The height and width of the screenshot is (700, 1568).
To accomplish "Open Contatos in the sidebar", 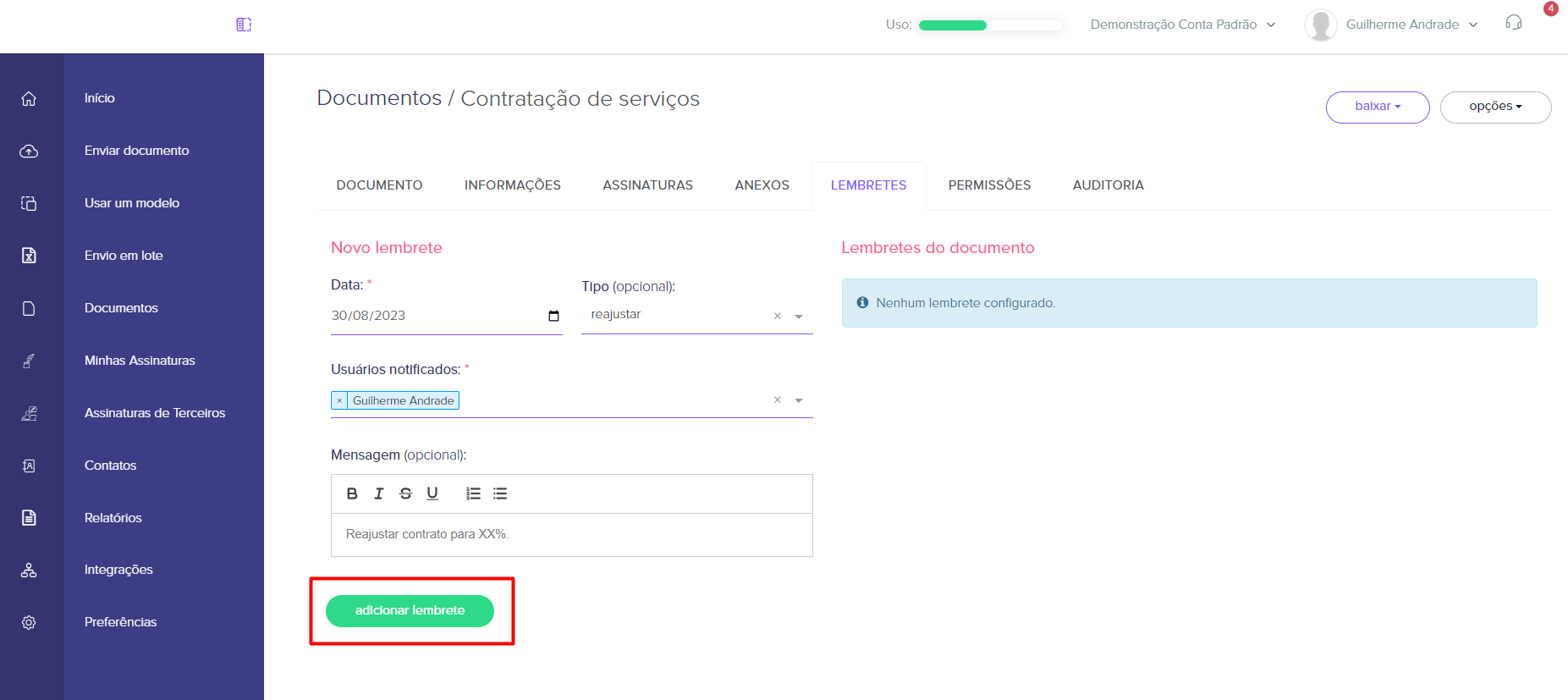I will coord(110,466).
